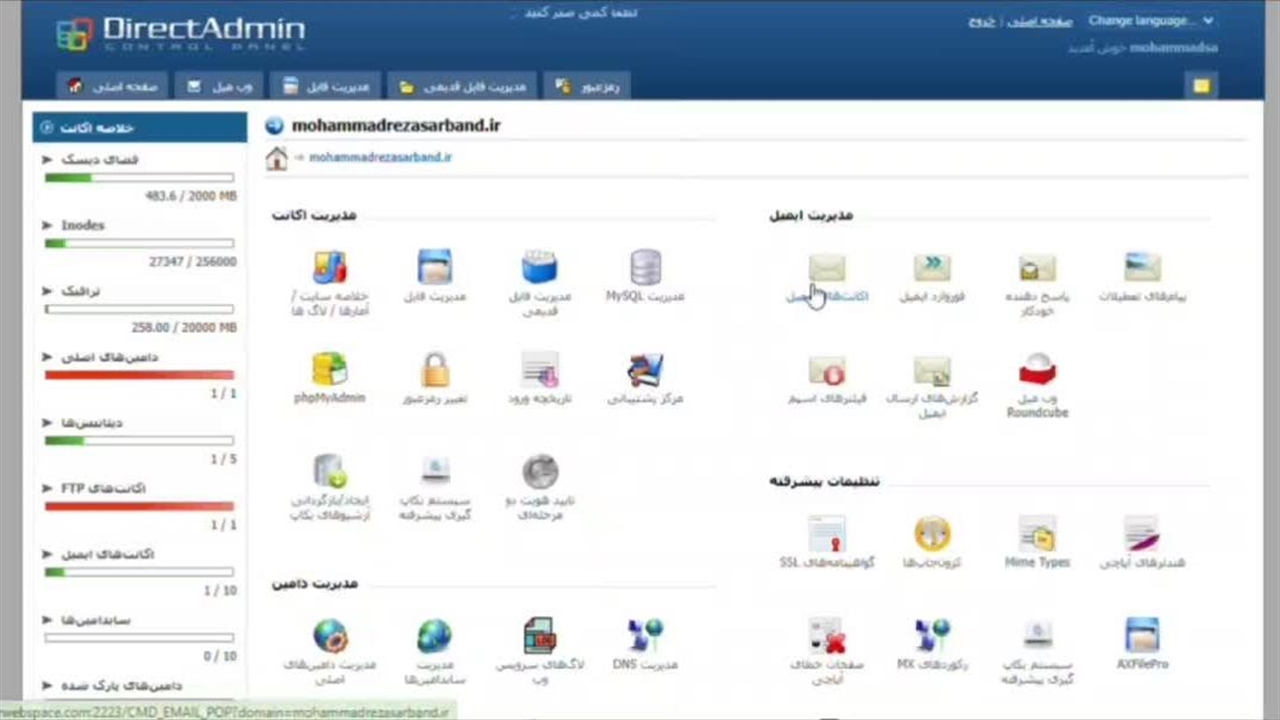
Task: Open the email forwarders icon
Action: 932,269
